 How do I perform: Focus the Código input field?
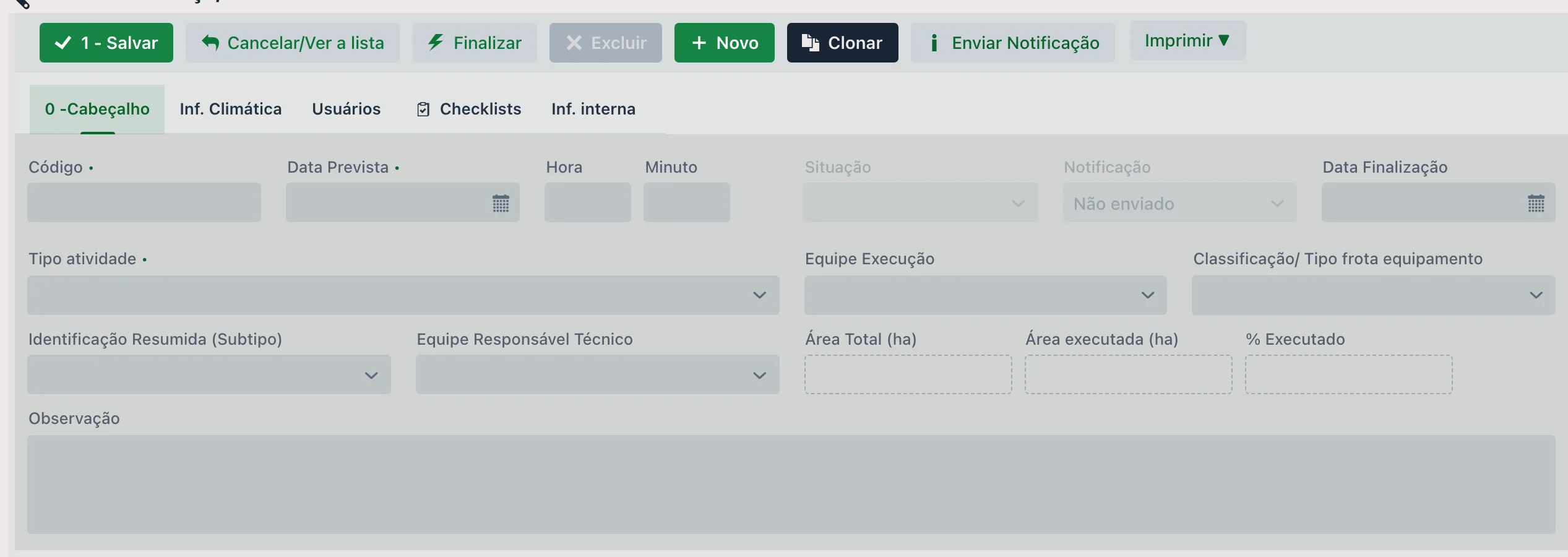(144, 202)
